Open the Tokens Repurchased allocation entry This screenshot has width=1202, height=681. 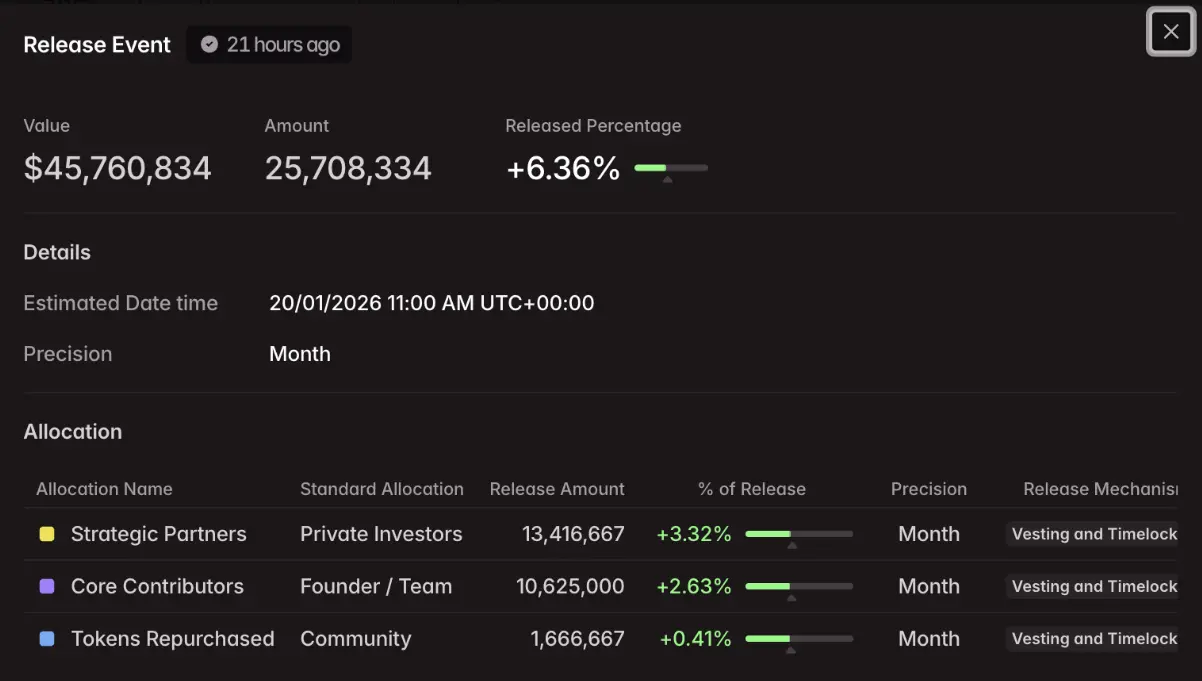pos(172,639)
